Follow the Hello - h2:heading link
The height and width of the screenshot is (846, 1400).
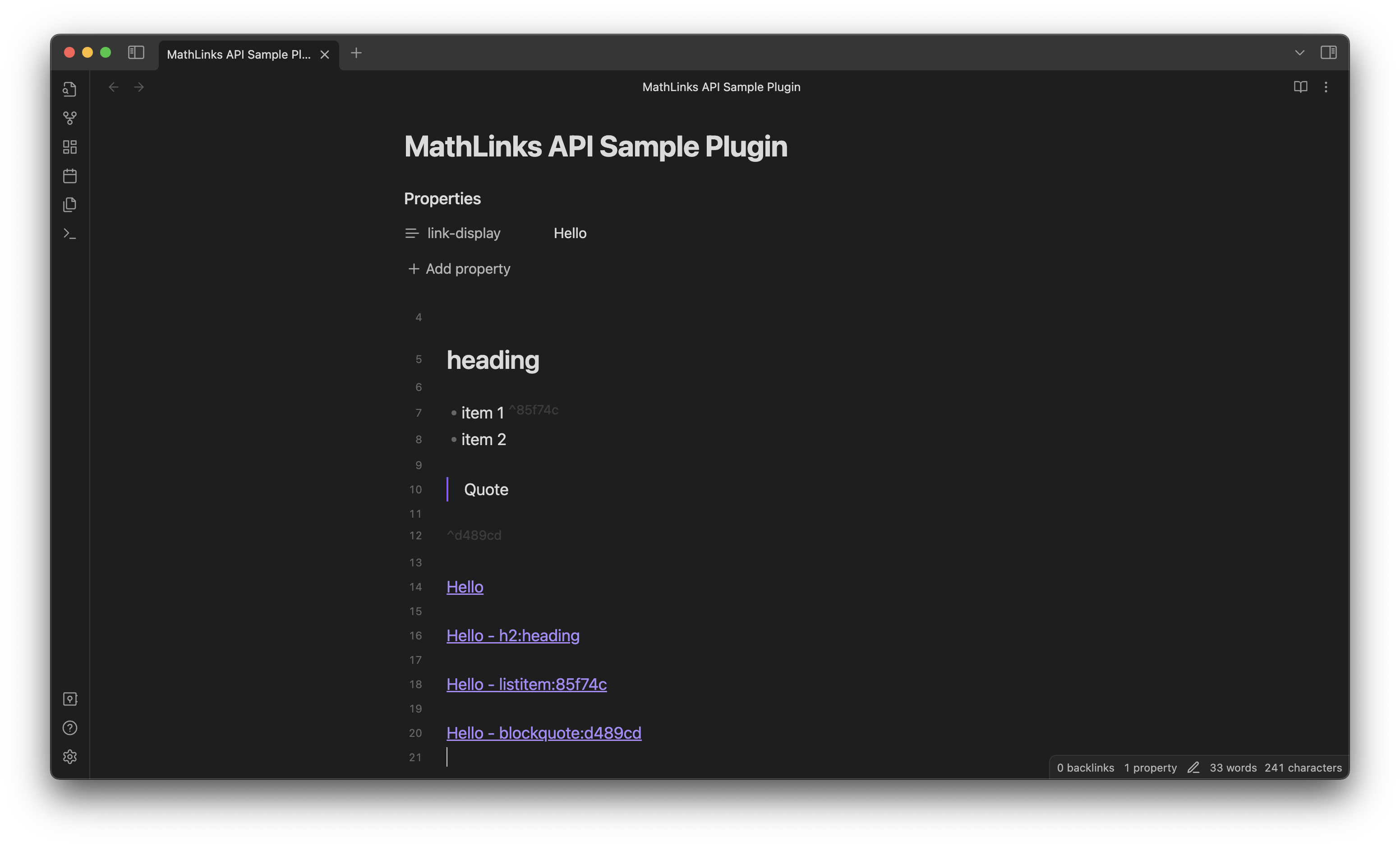click(512, 635)
